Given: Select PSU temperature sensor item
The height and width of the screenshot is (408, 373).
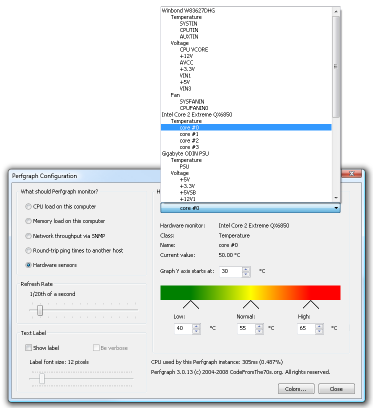Looking at the screenshot, I should (184, 167).
